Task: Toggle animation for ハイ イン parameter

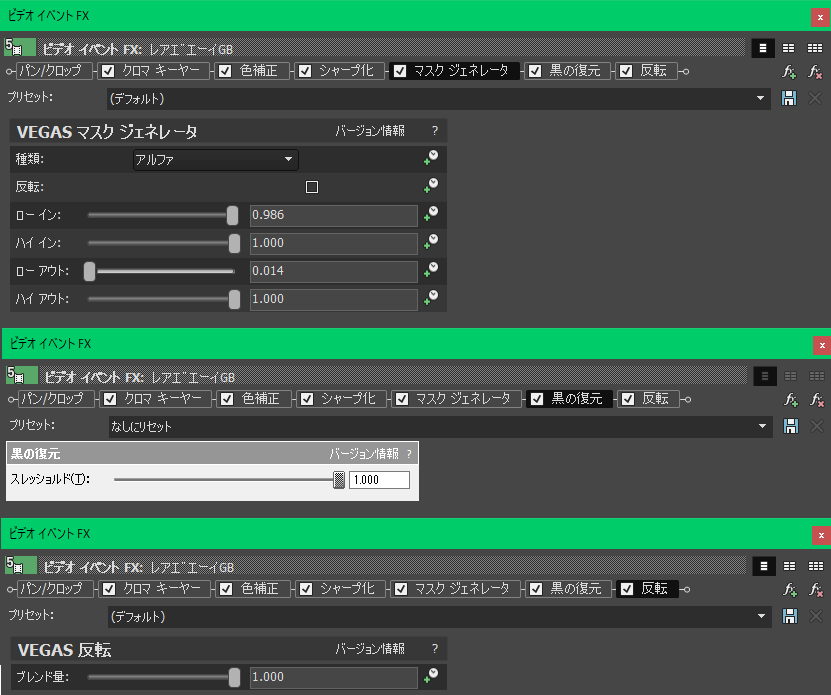Action: coord(431,242)
